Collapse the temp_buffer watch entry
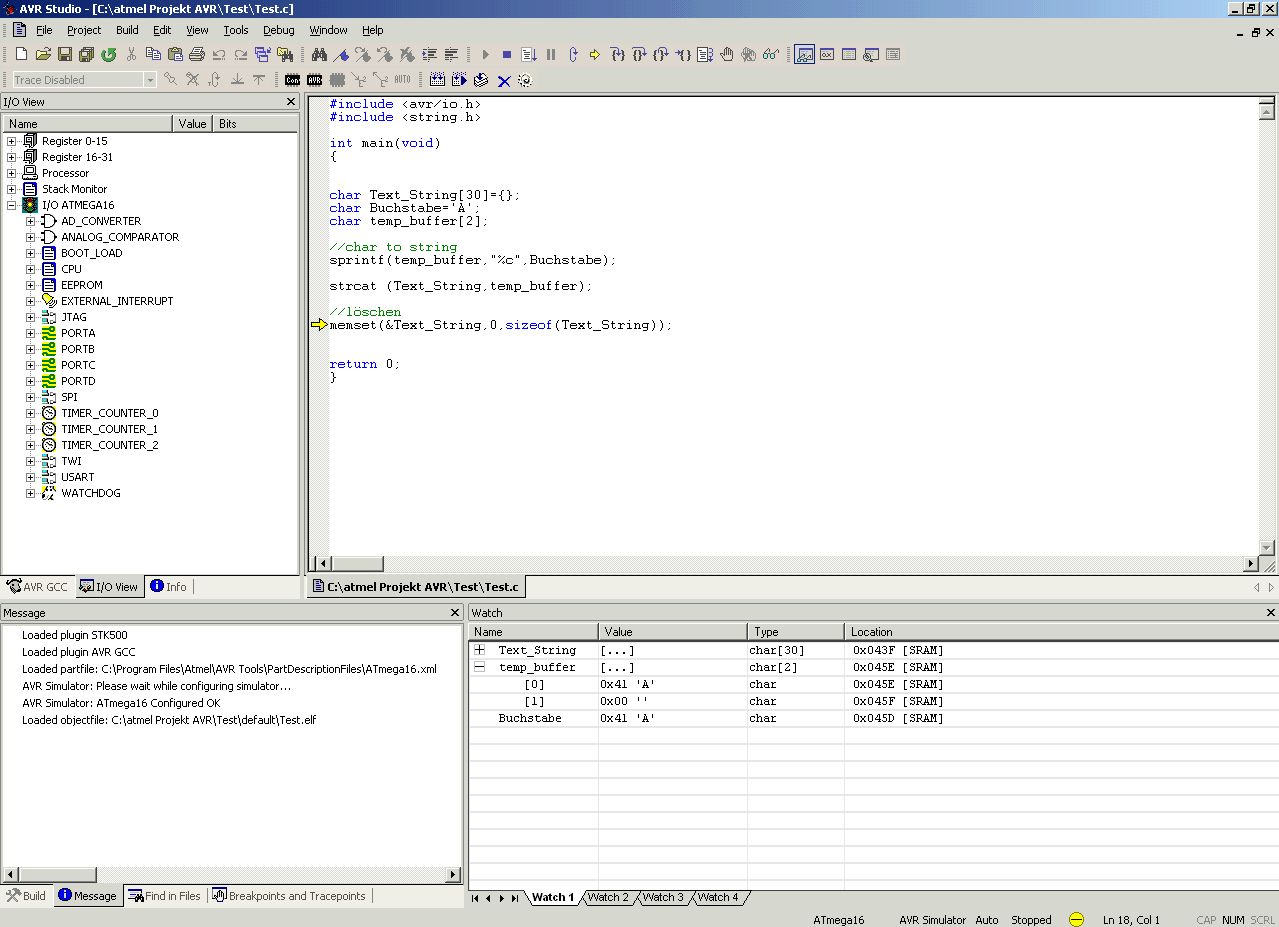Viewport: 1279px width, 927px height. pos(479,667)
